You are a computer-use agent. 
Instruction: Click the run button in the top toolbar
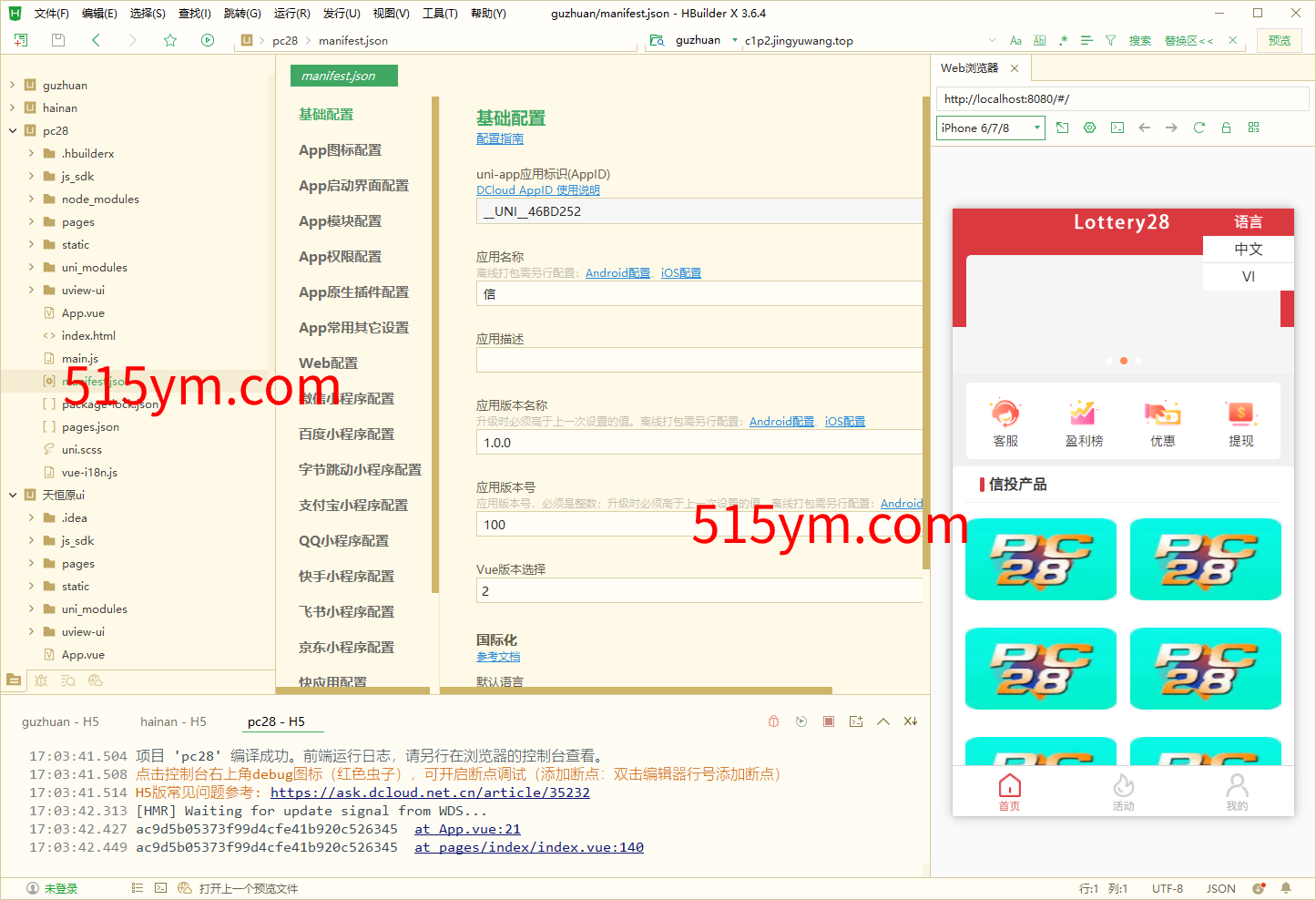[208, 40]
